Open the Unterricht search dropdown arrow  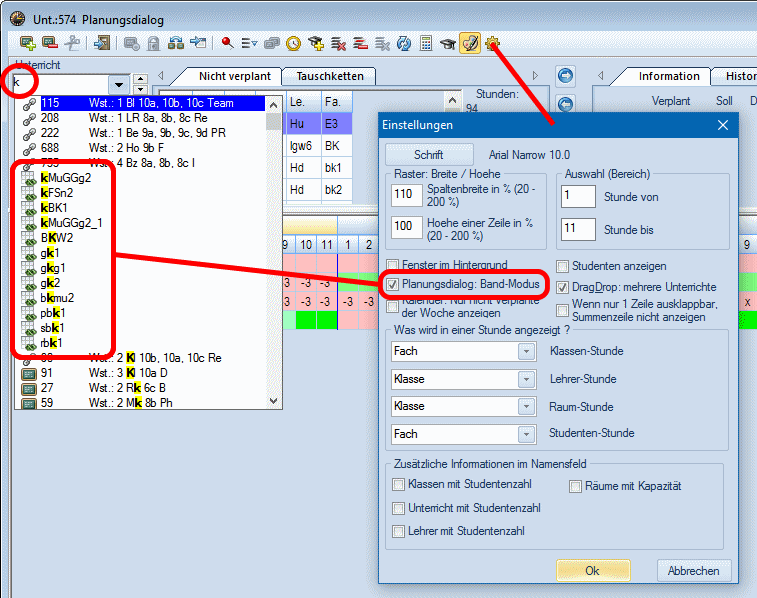[120, 84]
